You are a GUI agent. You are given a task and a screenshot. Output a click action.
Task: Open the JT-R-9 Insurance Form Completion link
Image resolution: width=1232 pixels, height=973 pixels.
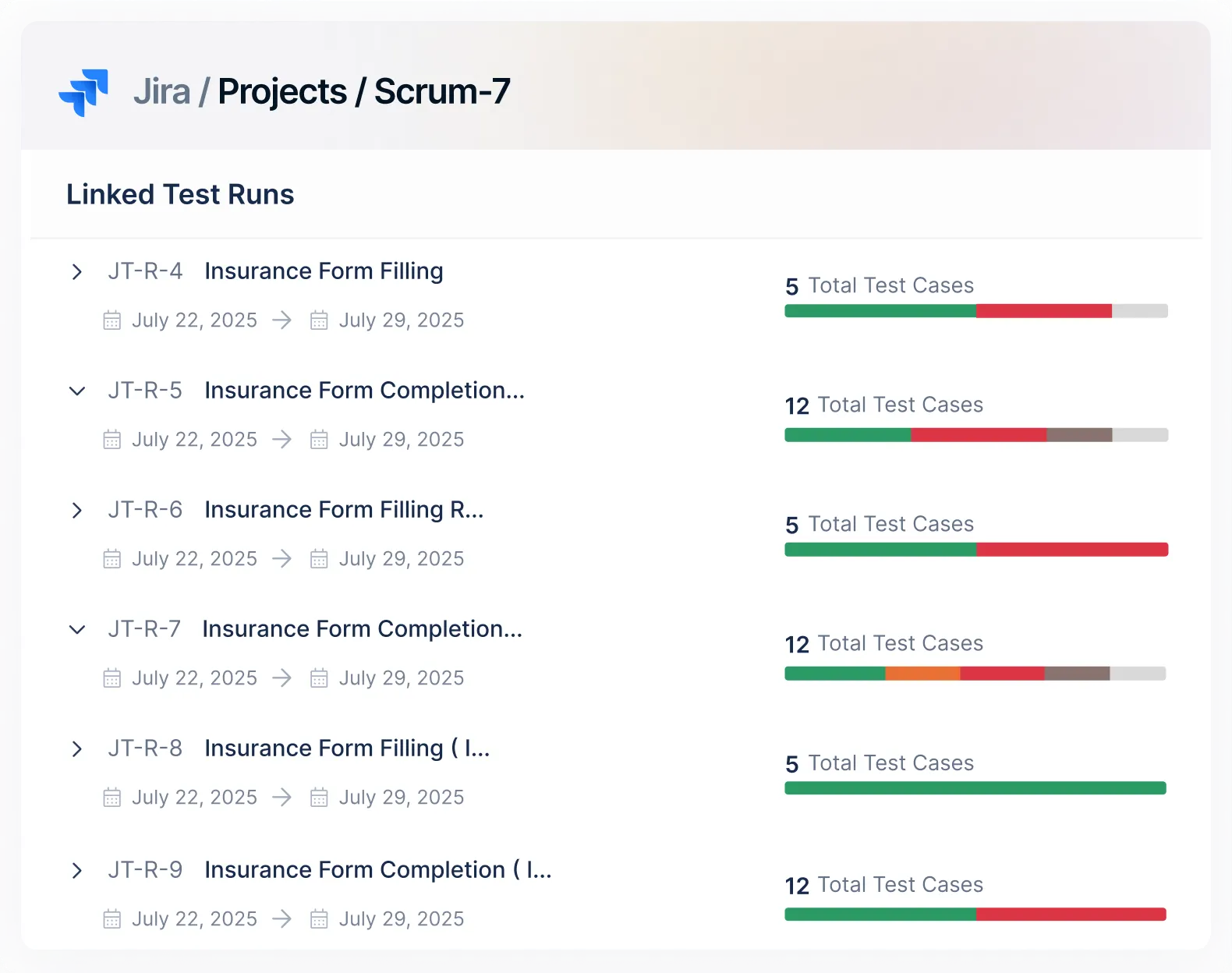click(x=377, y=869)
